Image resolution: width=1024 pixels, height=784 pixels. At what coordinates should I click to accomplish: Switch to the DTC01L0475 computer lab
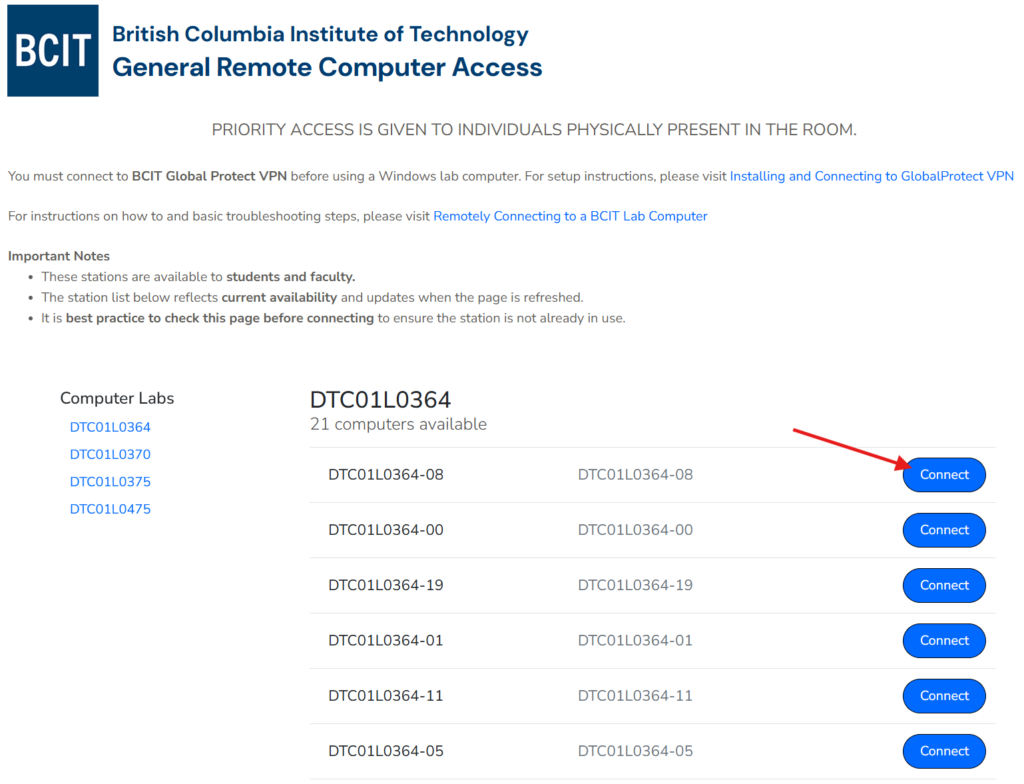110,509
